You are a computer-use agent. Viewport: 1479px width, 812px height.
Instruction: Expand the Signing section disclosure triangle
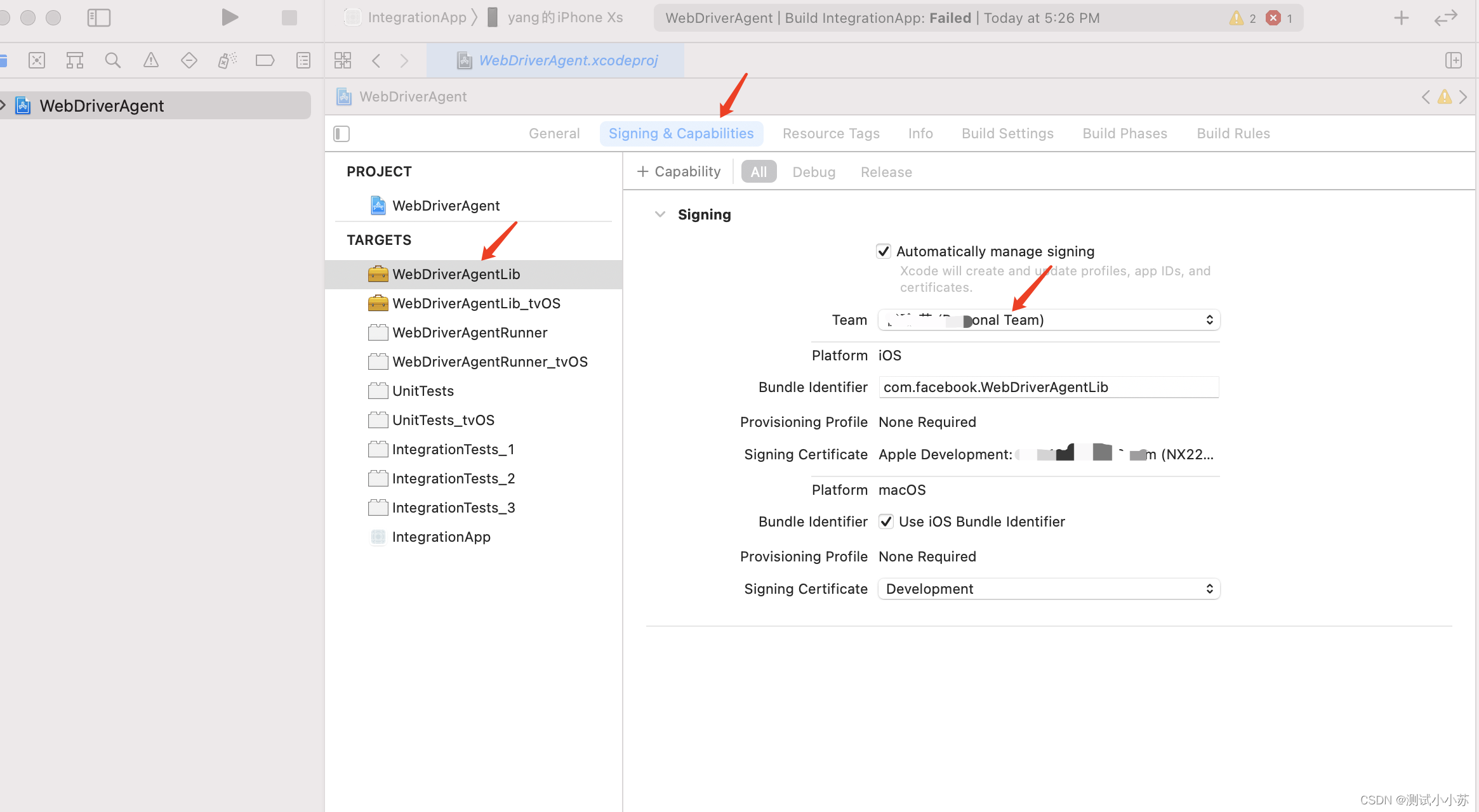click(659, 214)
